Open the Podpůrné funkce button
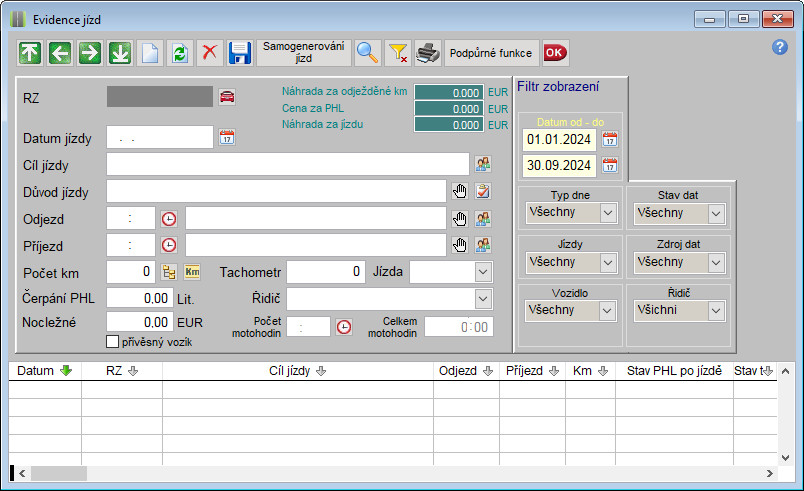 click(491, 53)
